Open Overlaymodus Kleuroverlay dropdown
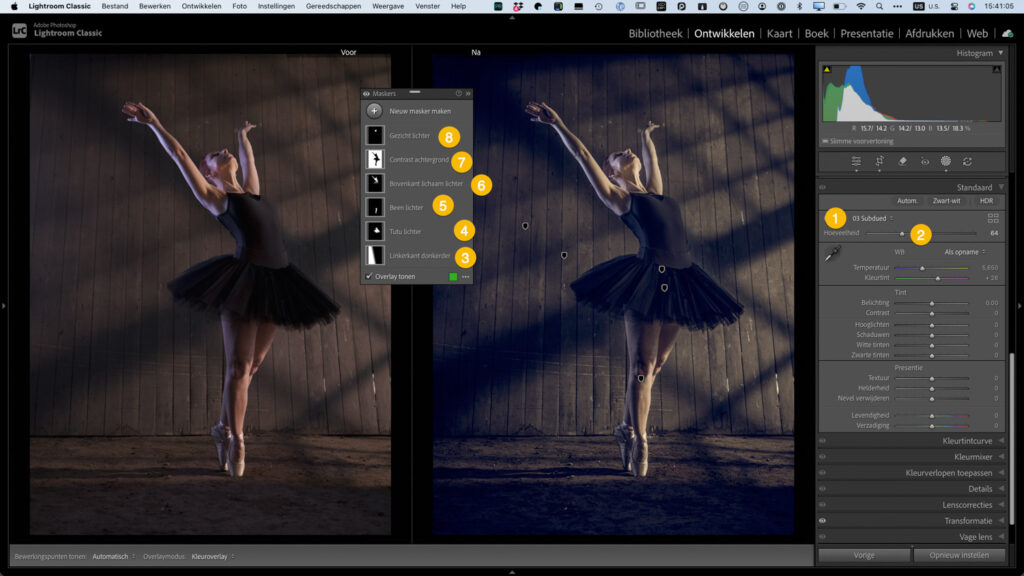The width and height of the screenshot is (1024, 576). coord(213,556)
